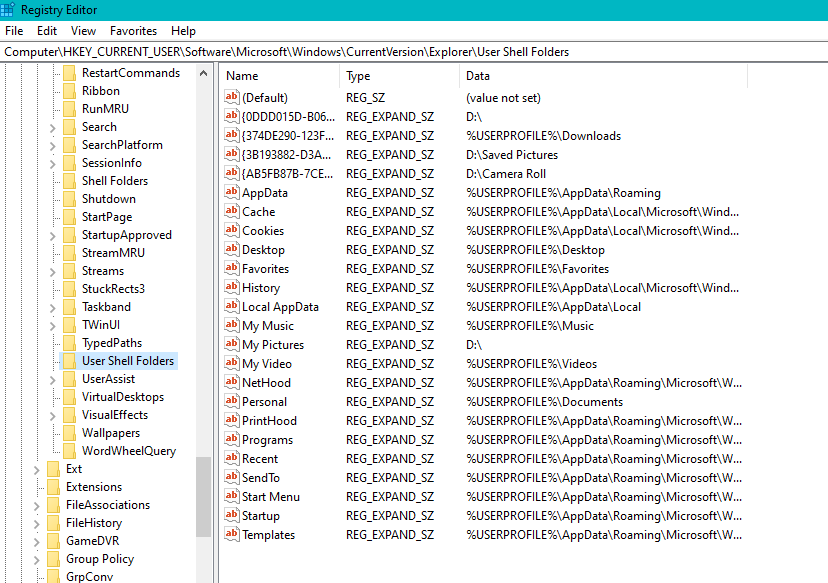Sort values by the Name column header
This screenshot has width=828, height=583.
click(x=280, y=76)
